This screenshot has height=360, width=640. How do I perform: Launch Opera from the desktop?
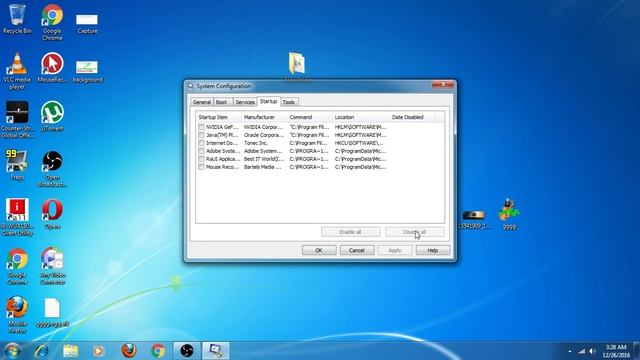(x=52, y=214)
